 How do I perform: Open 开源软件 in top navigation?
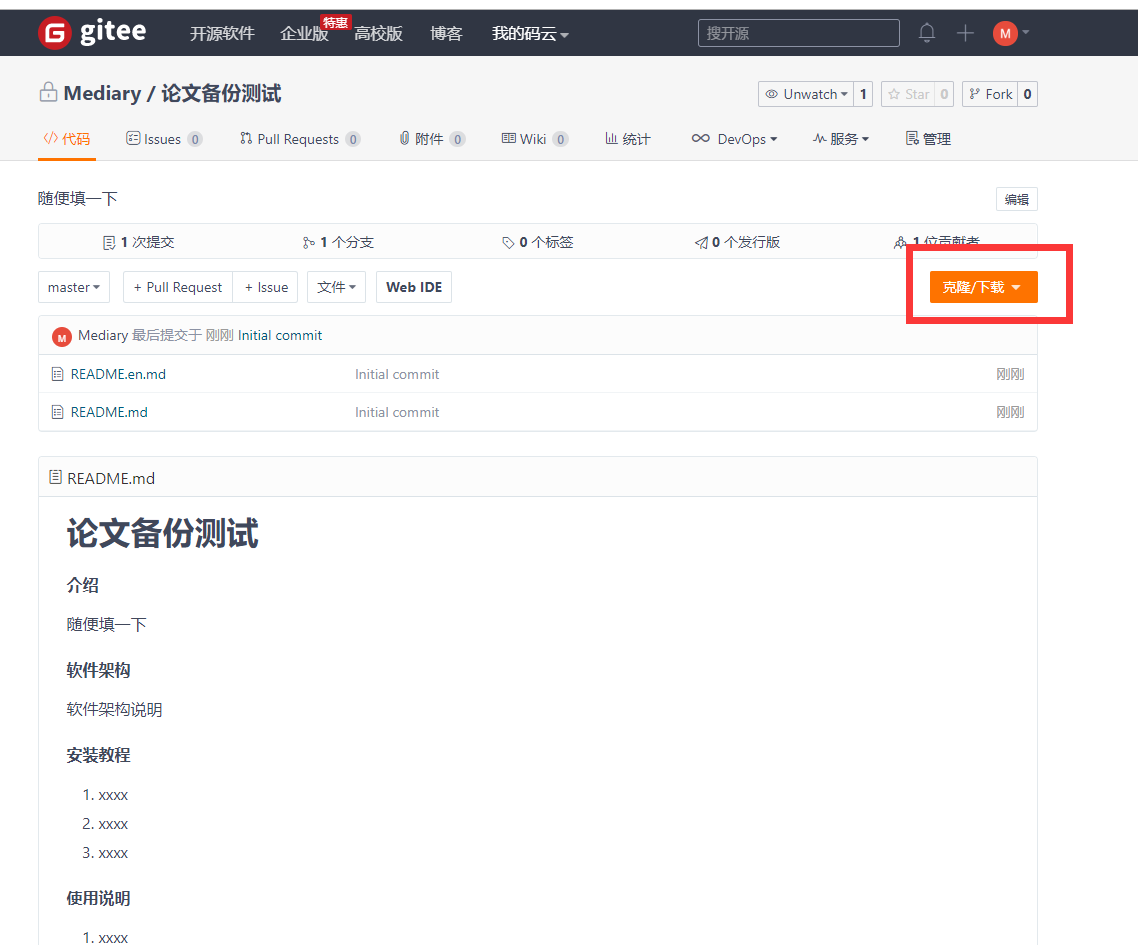[222, 33]
